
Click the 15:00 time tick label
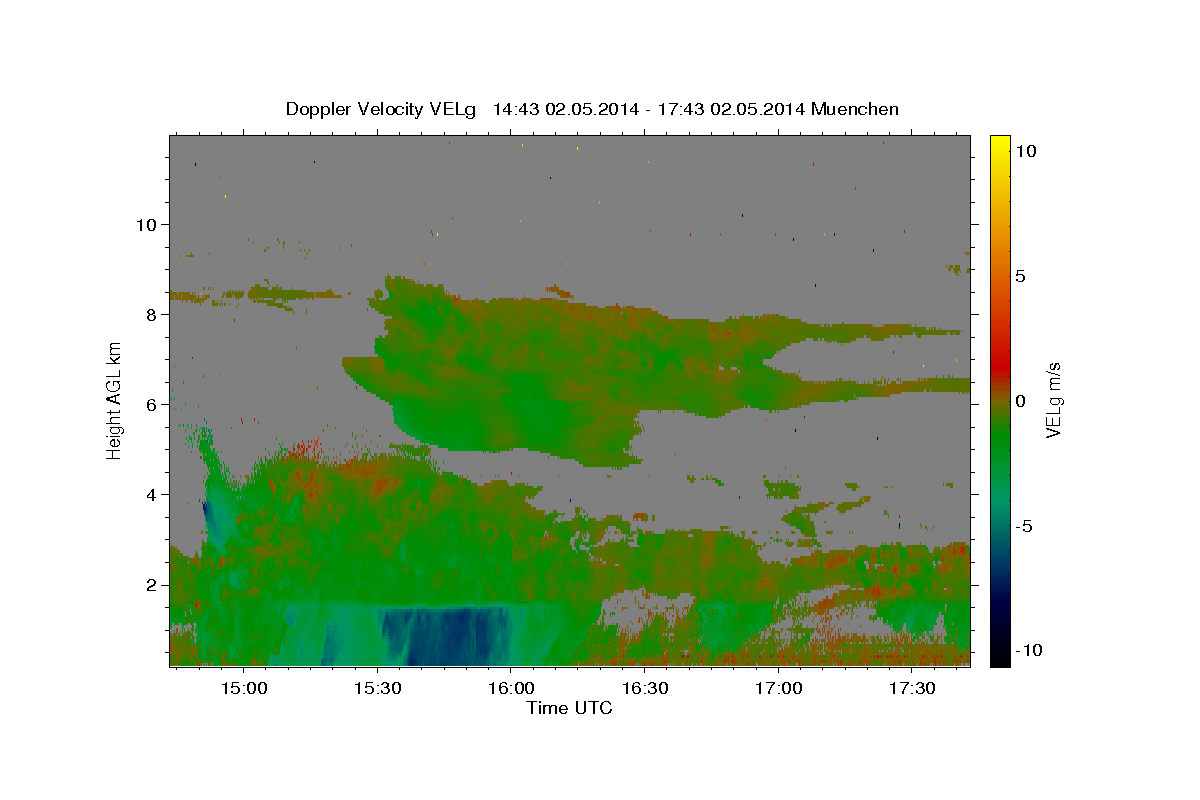click(243, 688)
